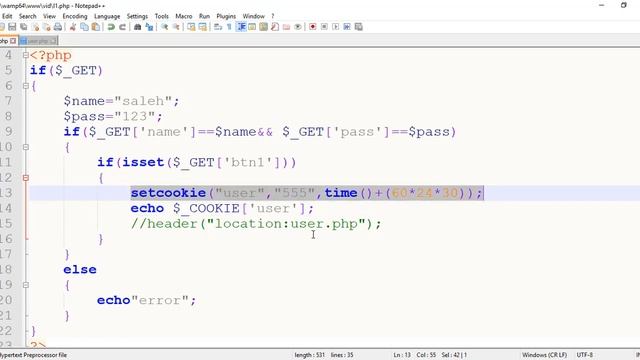Screen dimensions: 640x360
Task: Click the Save All toolbar icon
Action: [24, 27]
